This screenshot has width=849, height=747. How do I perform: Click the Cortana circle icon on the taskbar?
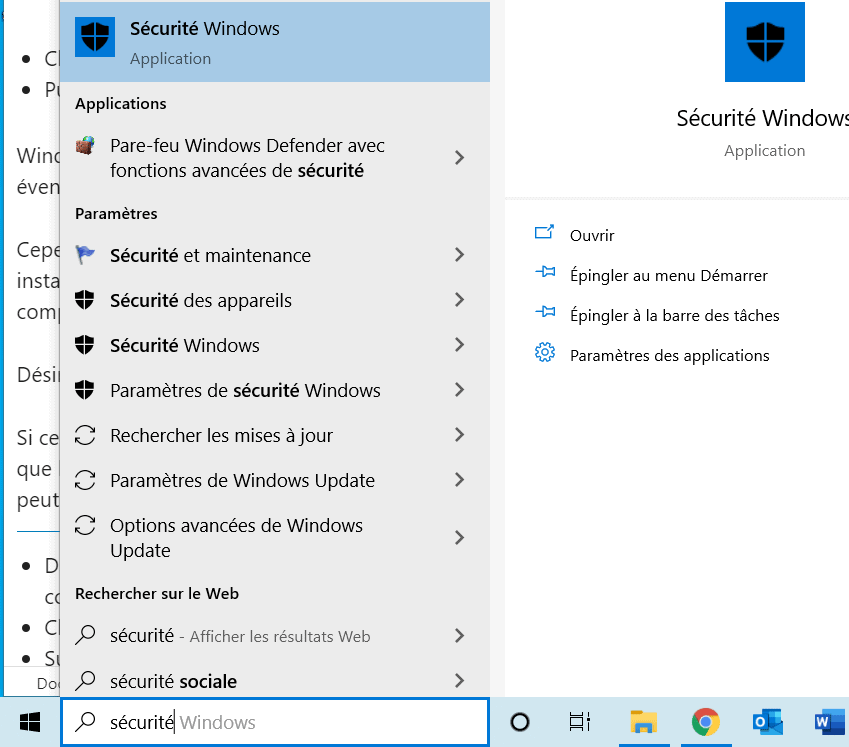[520, 722]
